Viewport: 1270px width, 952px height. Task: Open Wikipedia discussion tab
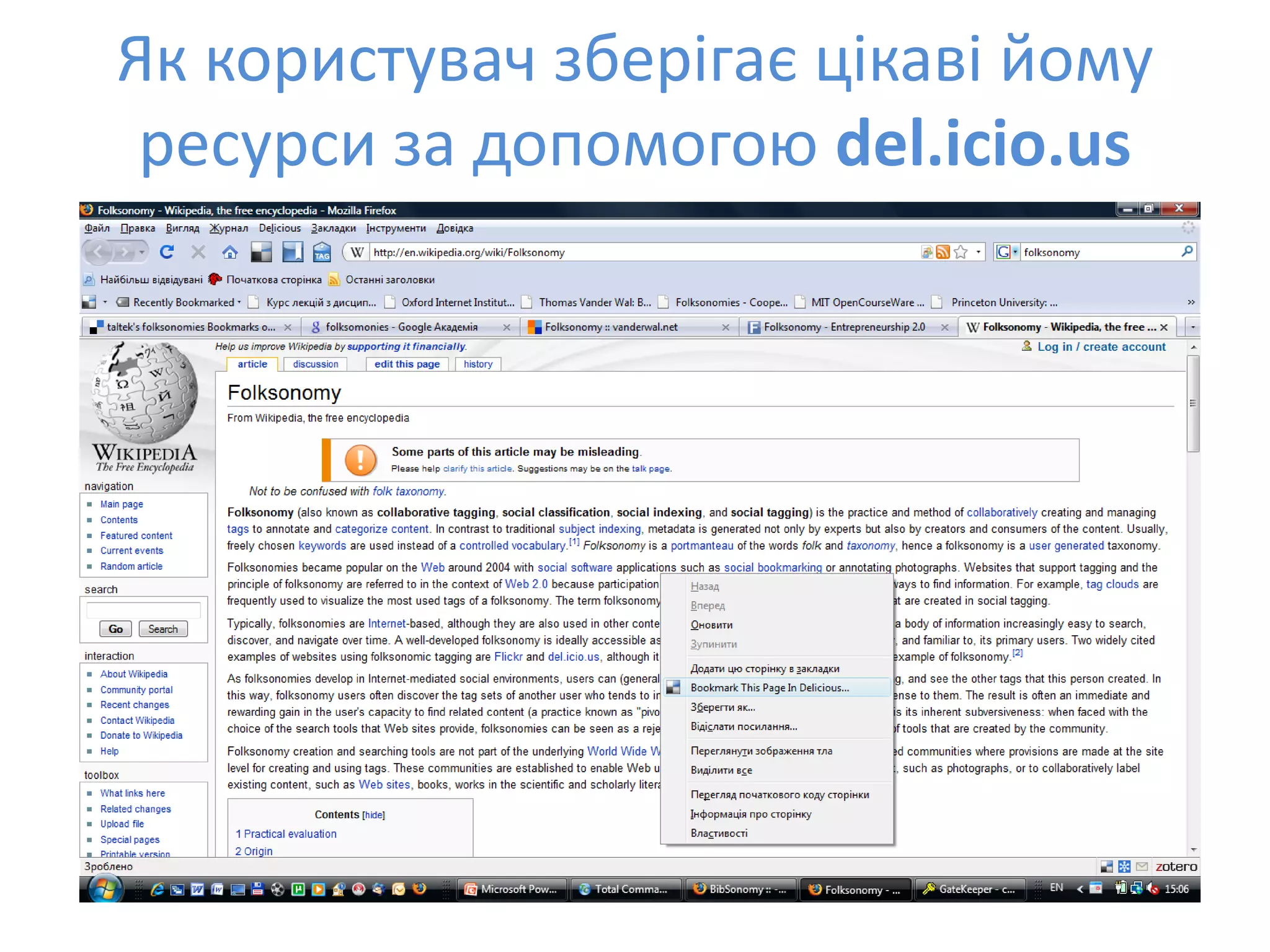pos(316,364)
